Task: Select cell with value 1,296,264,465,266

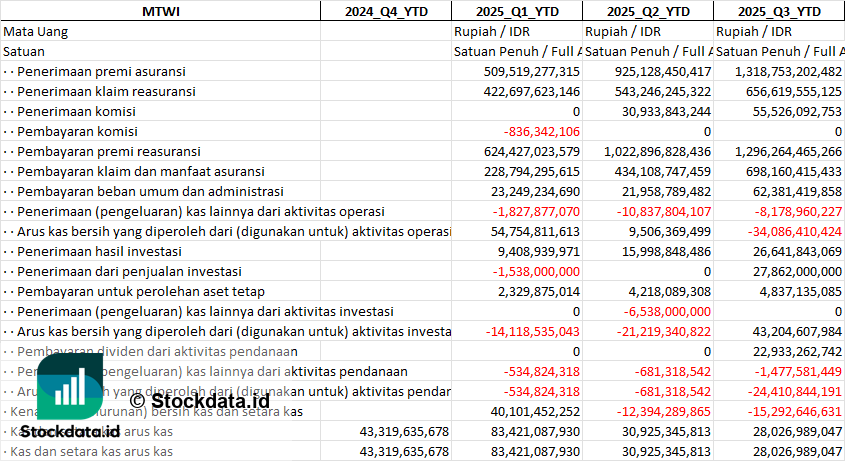Action: tap(779, 151)
